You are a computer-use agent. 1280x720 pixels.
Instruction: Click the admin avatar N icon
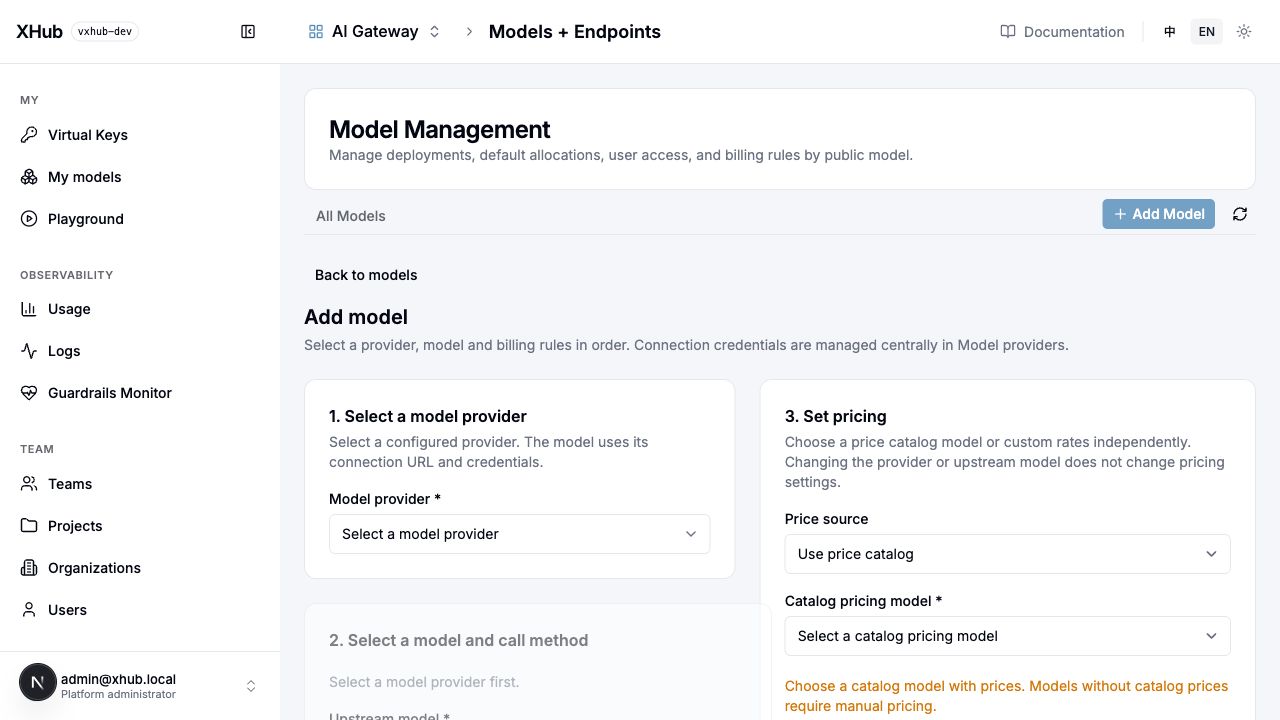38,682
